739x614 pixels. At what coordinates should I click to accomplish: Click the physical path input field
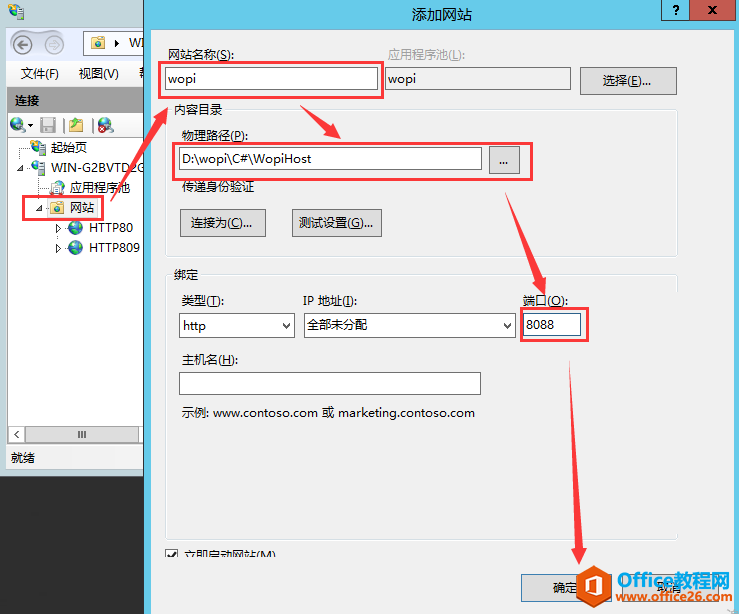point(330,159)
